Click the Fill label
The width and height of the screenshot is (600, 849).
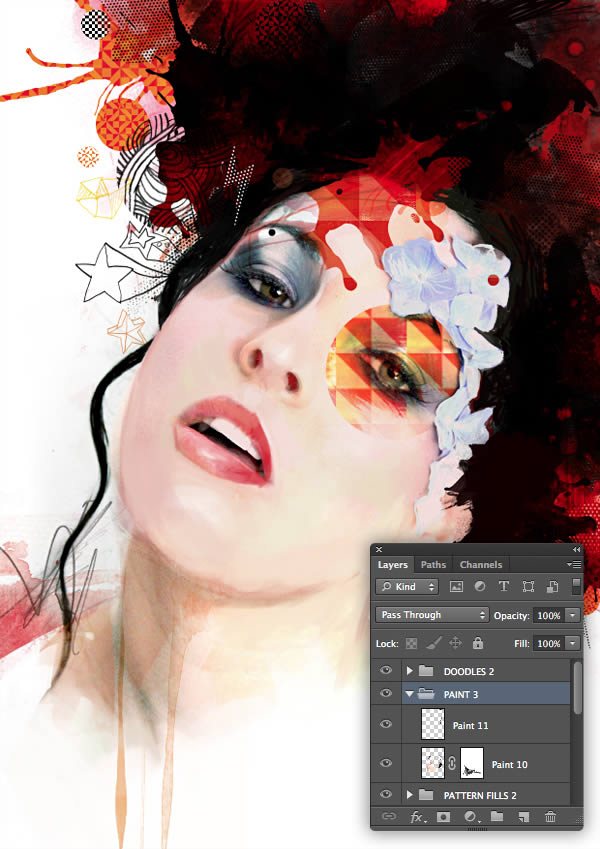coord(521,643)
